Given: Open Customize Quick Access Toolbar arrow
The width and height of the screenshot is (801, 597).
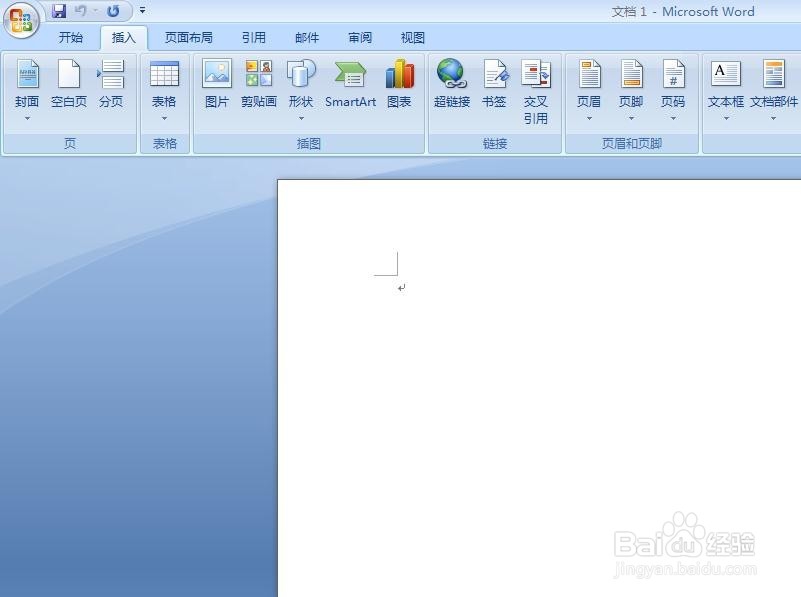Looking at the screenshot, I should click(x=143, y=10).
